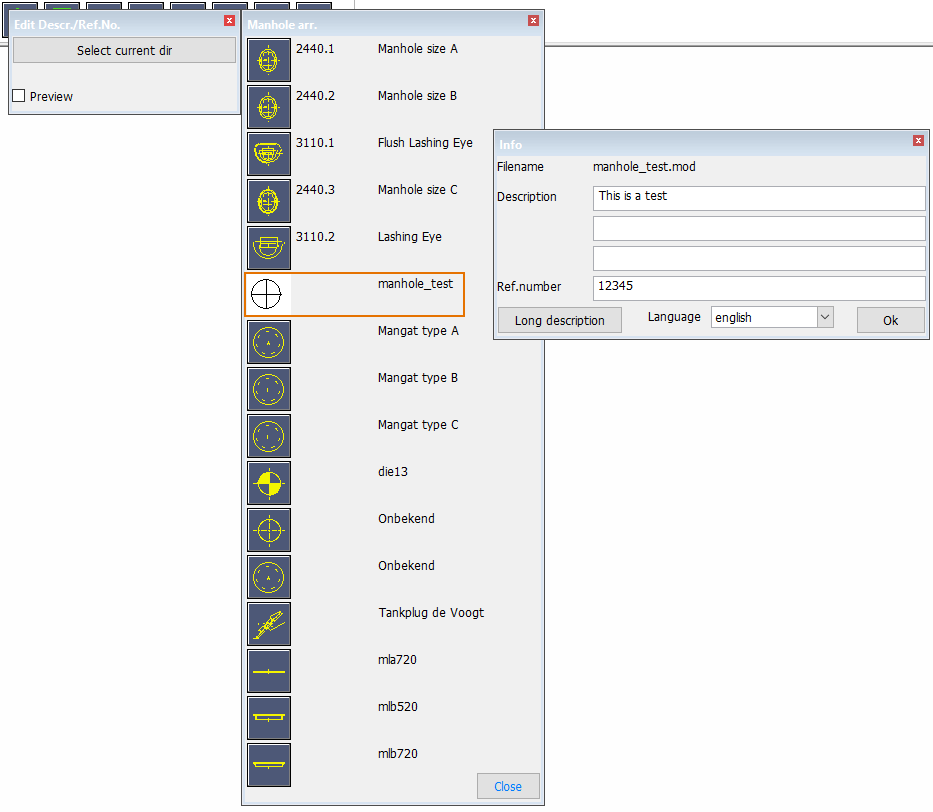Select the Tankplug de Voogt icon

(268, 624)
